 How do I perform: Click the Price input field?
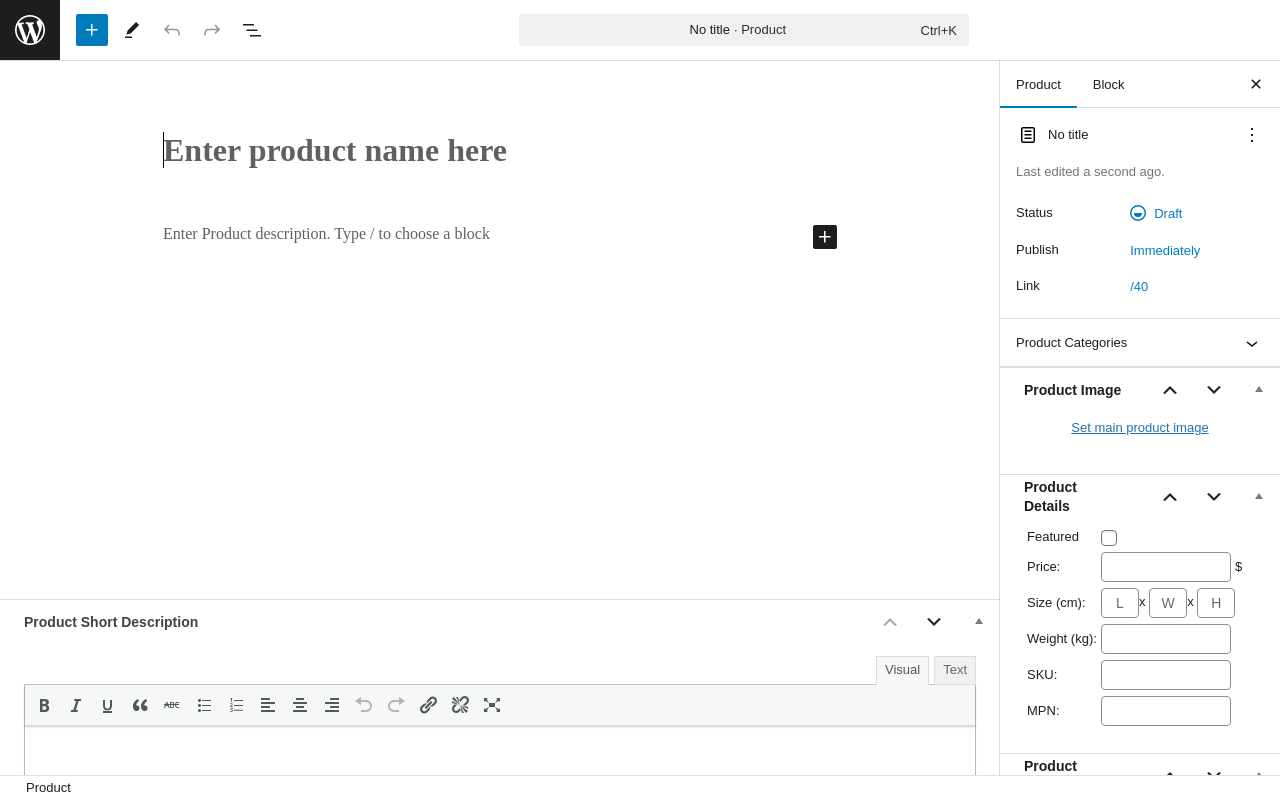[x=1166, y=567]
